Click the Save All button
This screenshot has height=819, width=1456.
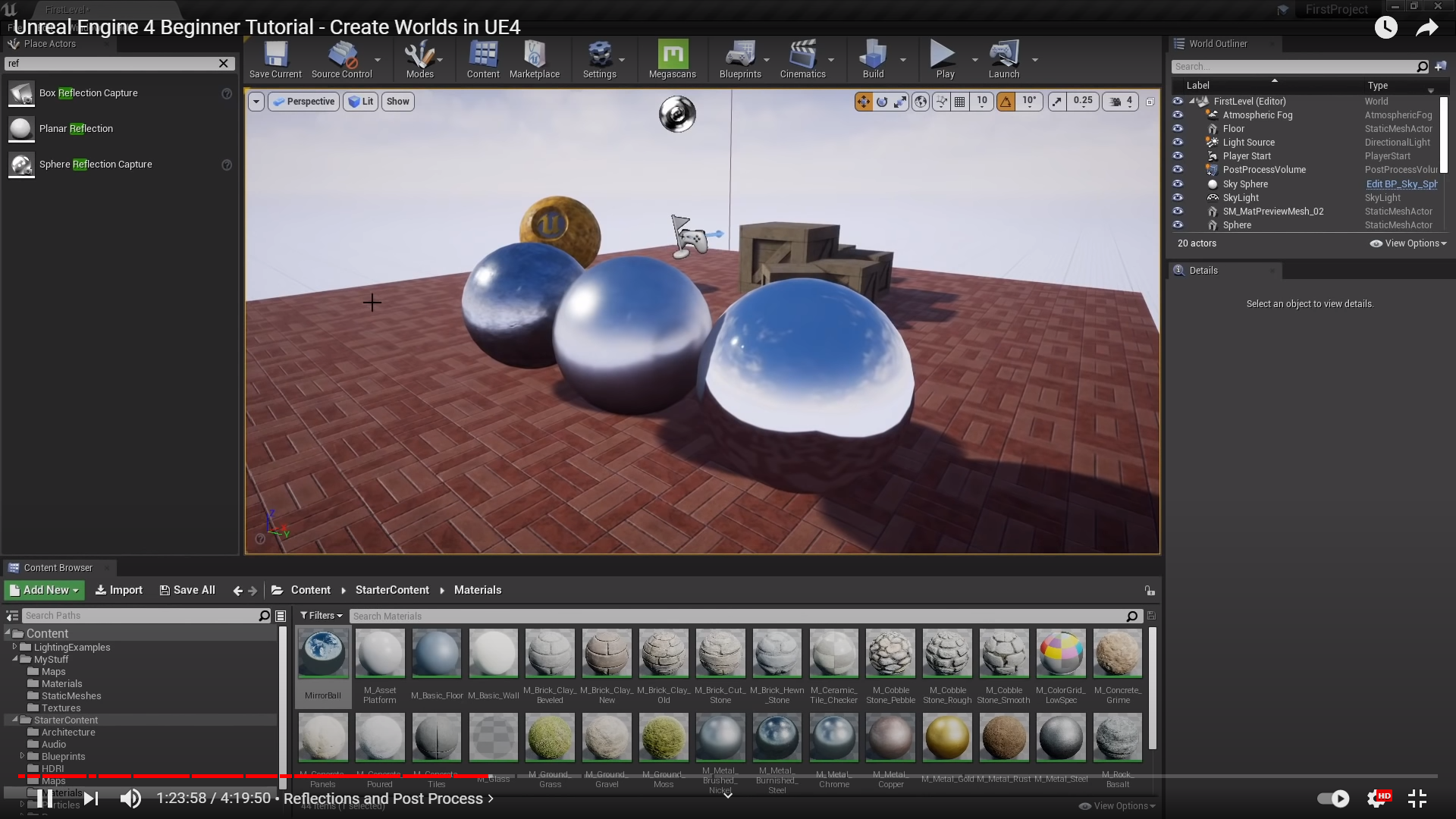(187, 590)
